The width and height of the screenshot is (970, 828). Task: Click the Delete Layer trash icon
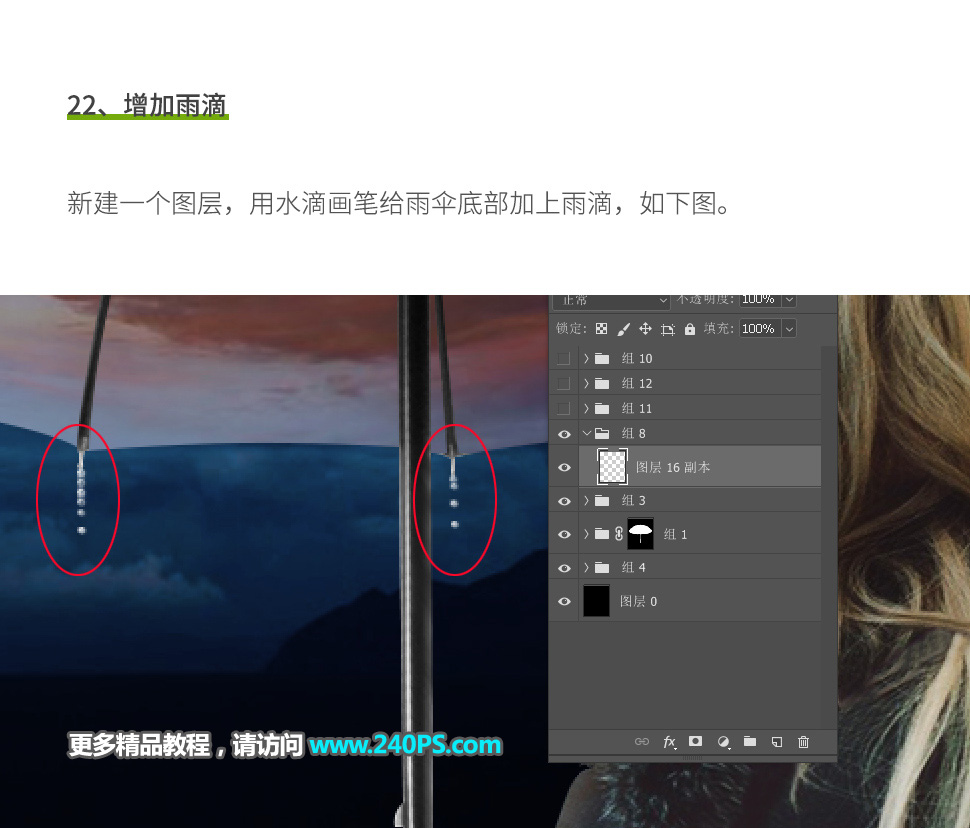point(803,741)
